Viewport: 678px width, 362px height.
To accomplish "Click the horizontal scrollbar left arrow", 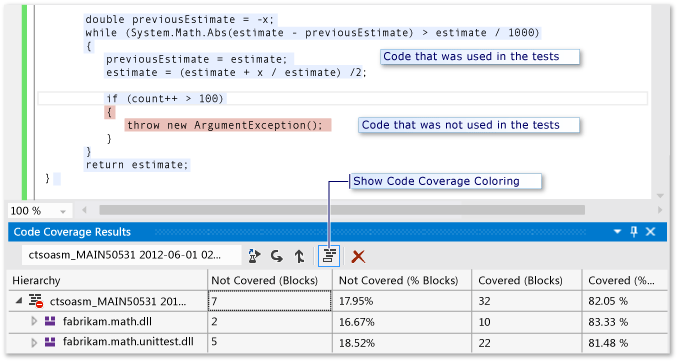I will [84, 210].
